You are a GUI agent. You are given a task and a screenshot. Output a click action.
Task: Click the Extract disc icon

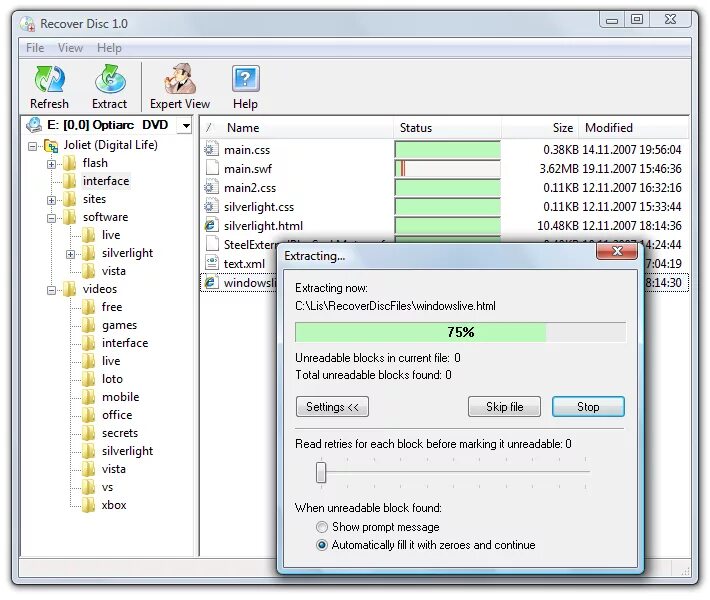[110, 79]
